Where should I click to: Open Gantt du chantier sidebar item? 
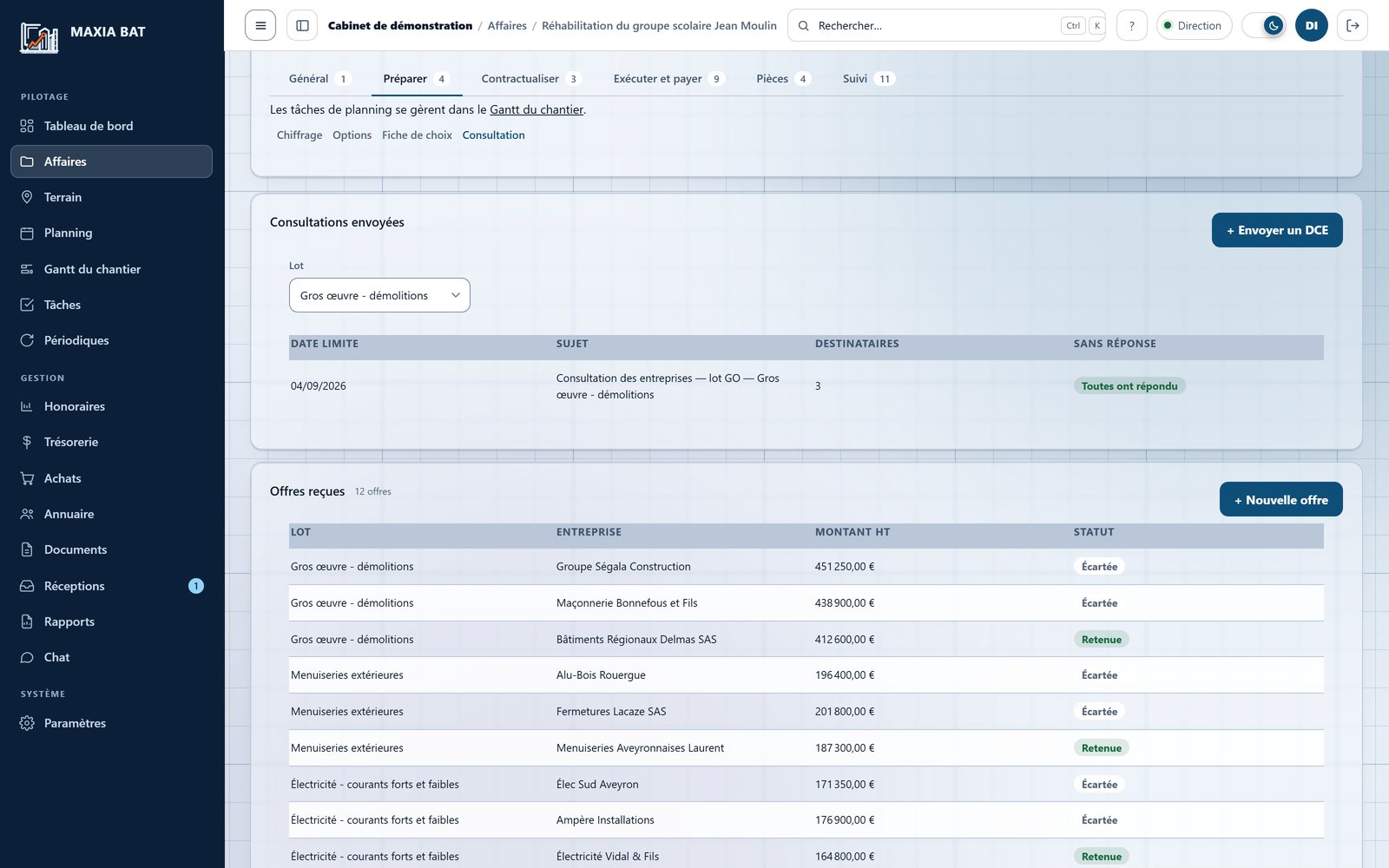111,269
